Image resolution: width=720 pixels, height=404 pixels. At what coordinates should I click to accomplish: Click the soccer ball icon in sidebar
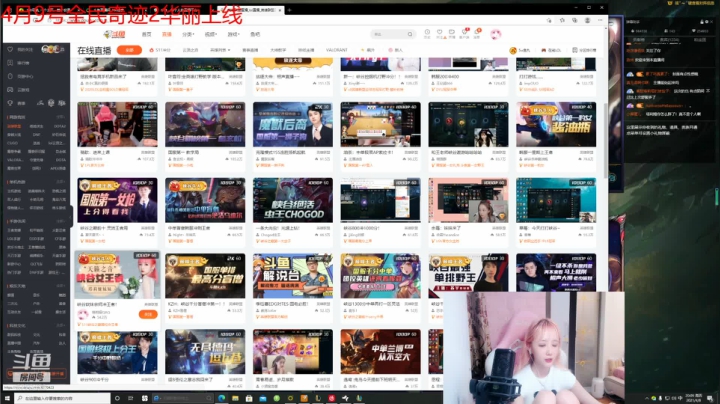(x=51, y=103)
